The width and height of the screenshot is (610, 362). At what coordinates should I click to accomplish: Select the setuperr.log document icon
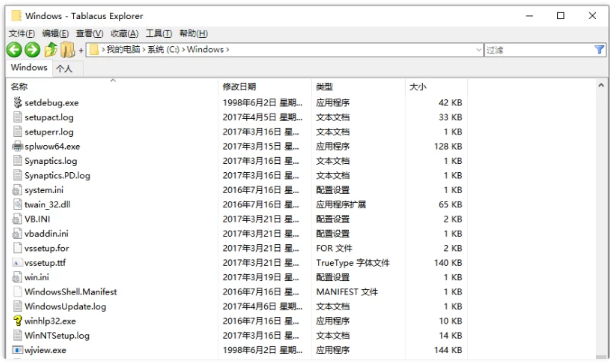tap(17, 132)
